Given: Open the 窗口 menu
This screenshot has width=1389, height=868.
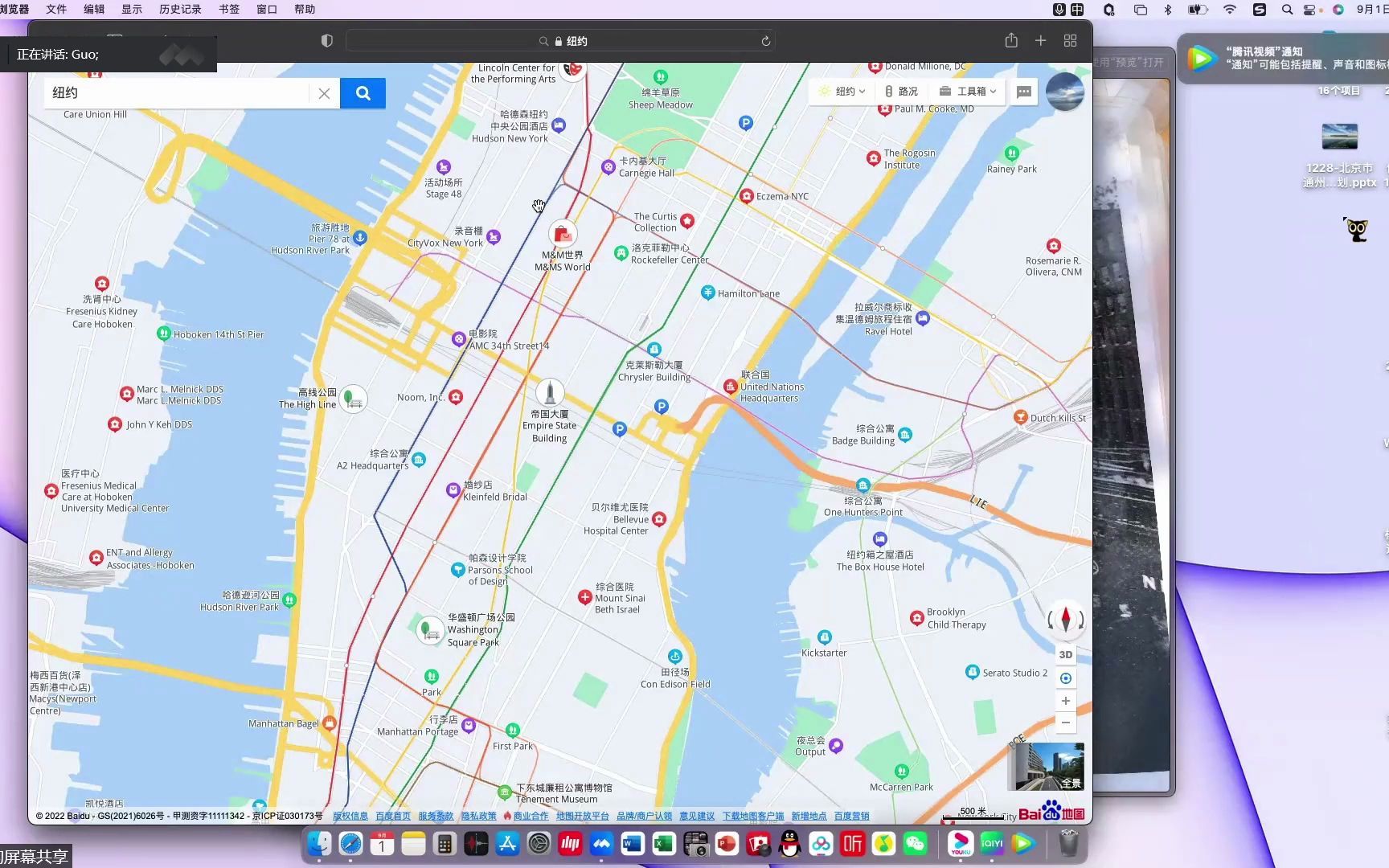Looking at the screenshot, I should pos(267,9).
